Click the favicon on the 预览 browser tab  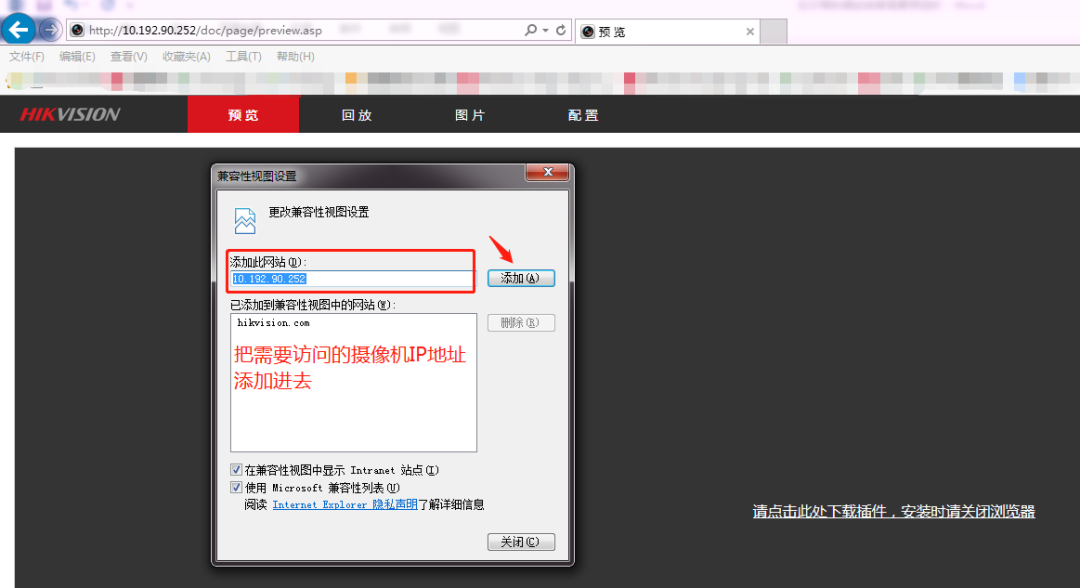[589, 31]
